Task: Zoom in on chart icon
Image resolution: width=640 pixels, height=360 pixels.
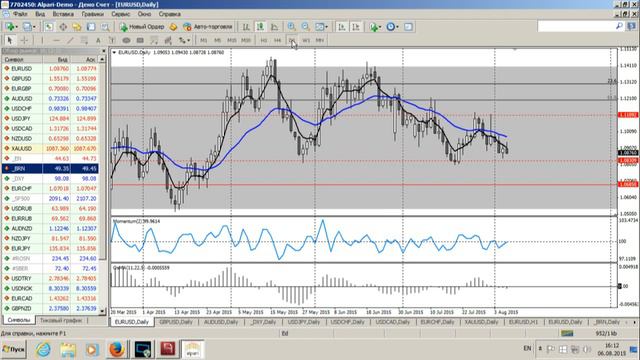Action: click(291, 27)
